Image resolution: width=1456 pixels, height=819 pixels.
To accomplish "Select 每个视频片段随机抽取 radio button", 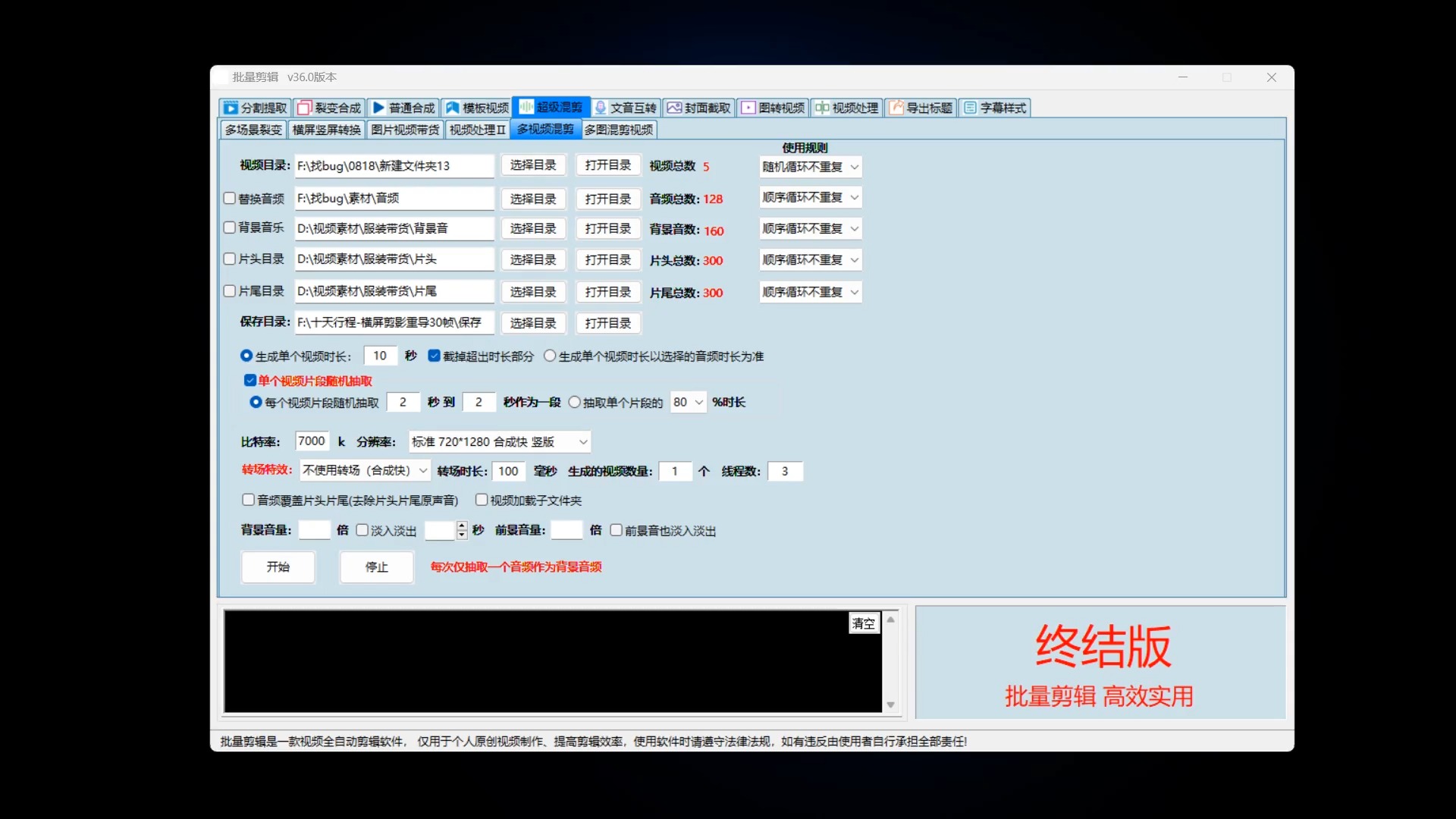I will click(x=256, y=402).
